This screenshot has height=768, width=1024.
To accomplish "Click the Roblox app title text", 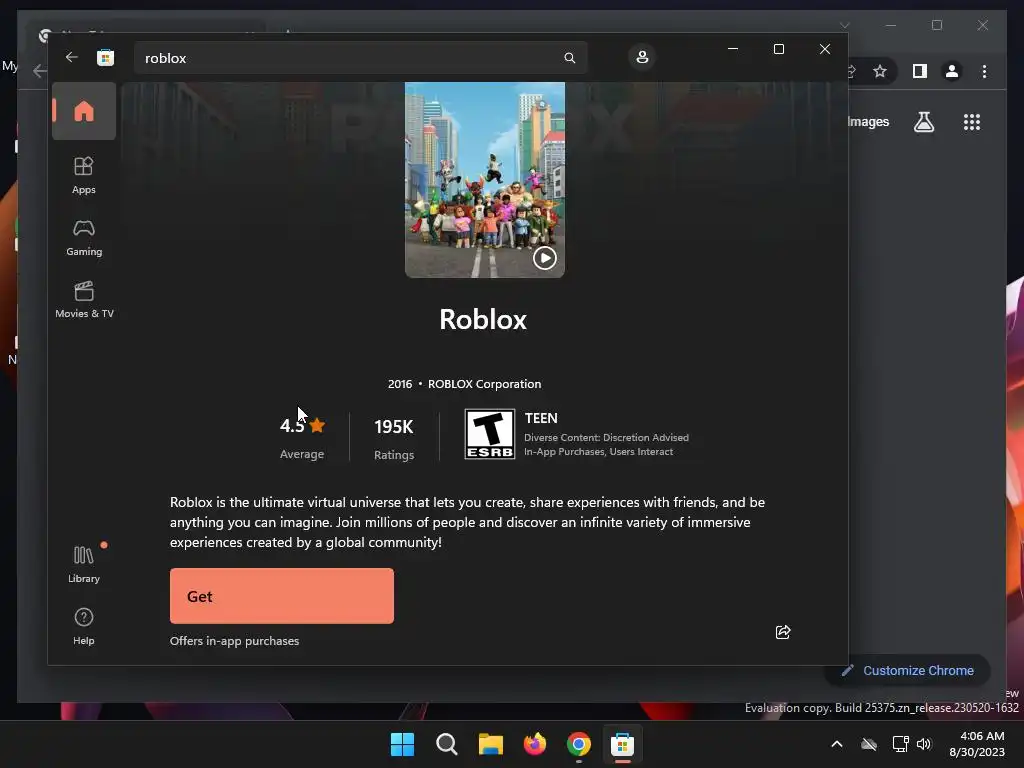I will click(x=483, y=319).
